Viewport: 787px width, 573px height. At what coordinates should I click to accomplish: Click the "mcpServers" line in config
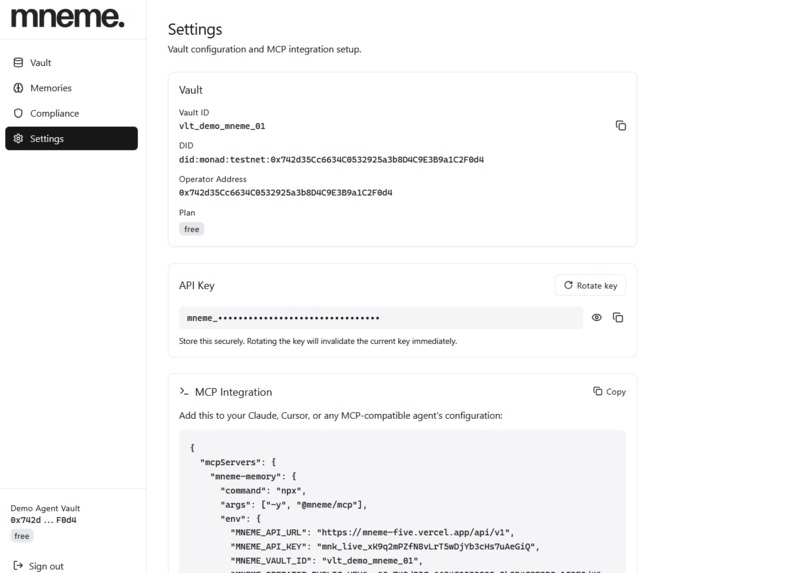pyautogui.click(x=238, y=462)
